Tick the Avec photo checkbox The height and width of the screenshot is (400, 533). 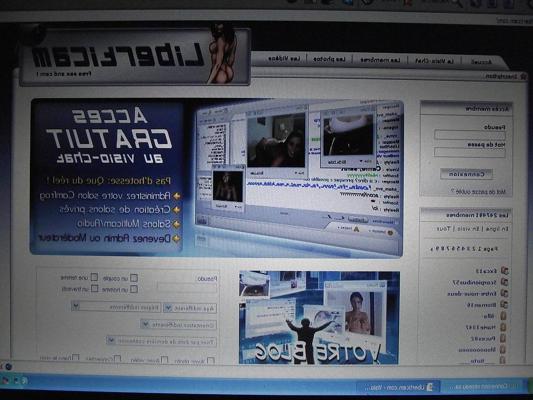tap(211, 361)
